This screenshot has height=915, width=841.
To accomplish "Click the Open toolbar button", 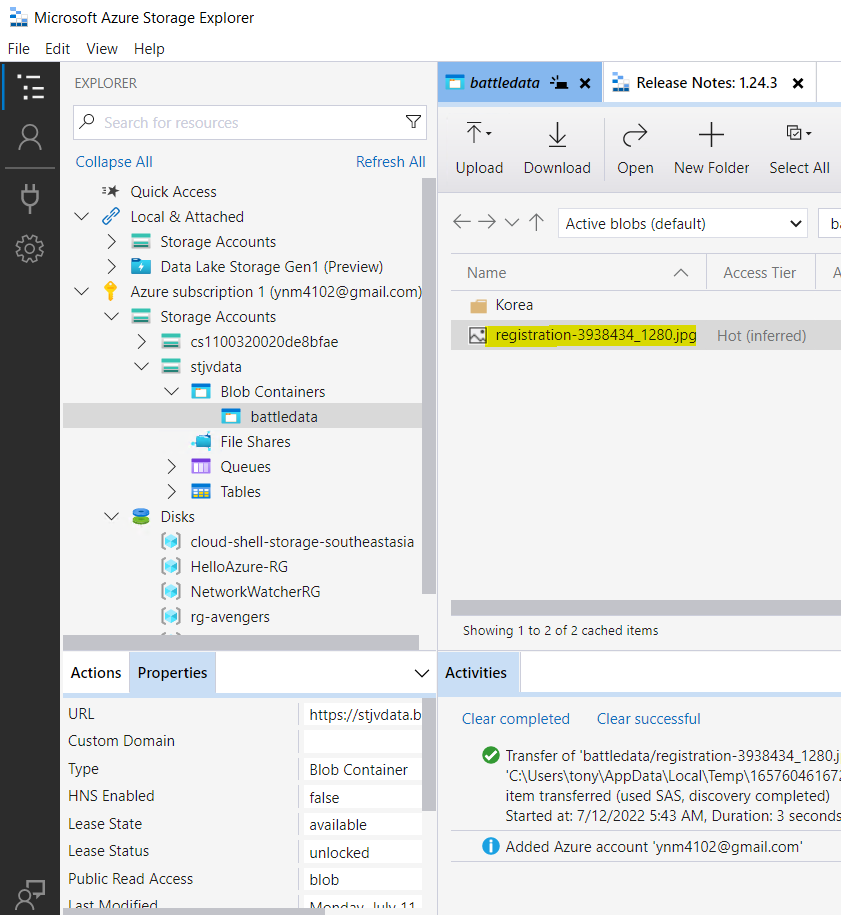I will tap(635, 149).
